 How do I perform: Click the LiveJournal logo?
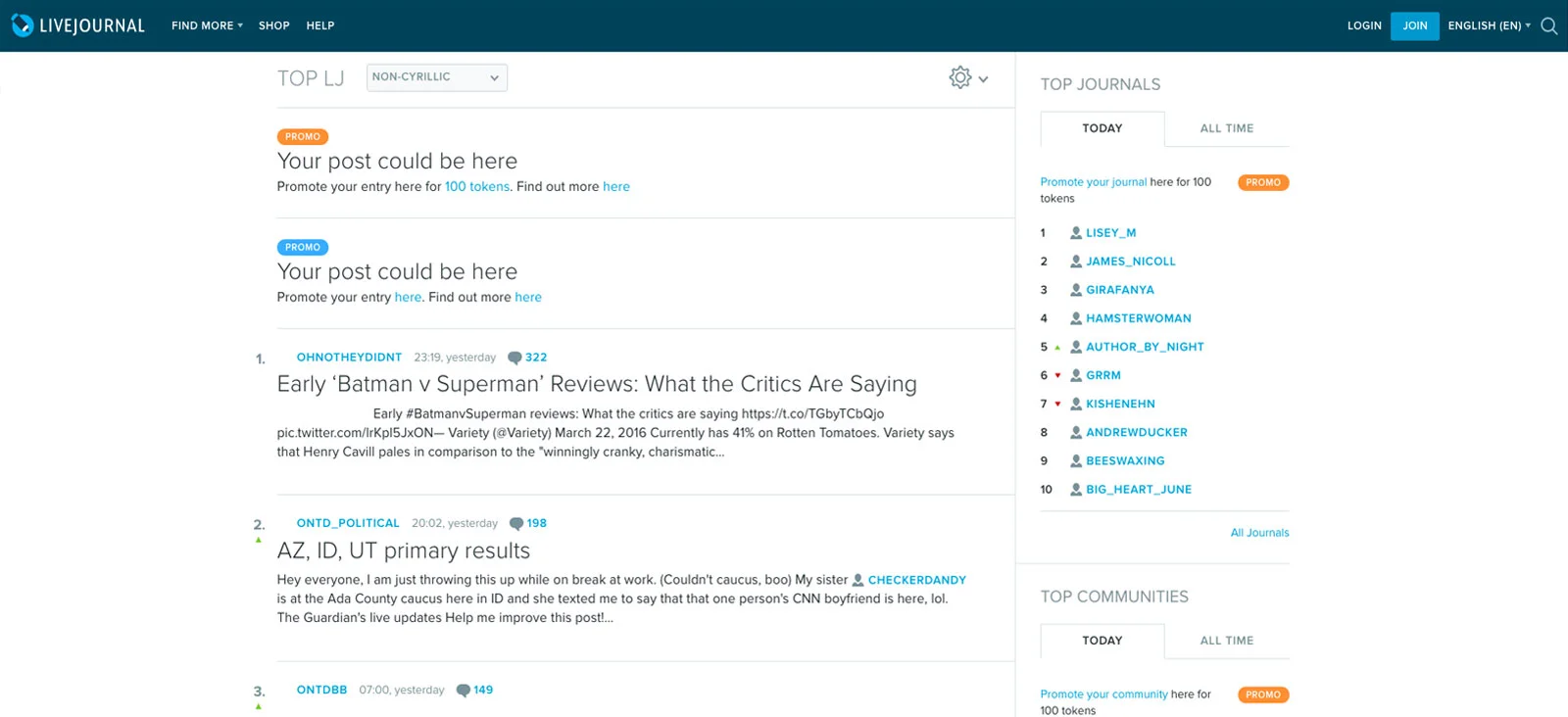click(77, 25)
